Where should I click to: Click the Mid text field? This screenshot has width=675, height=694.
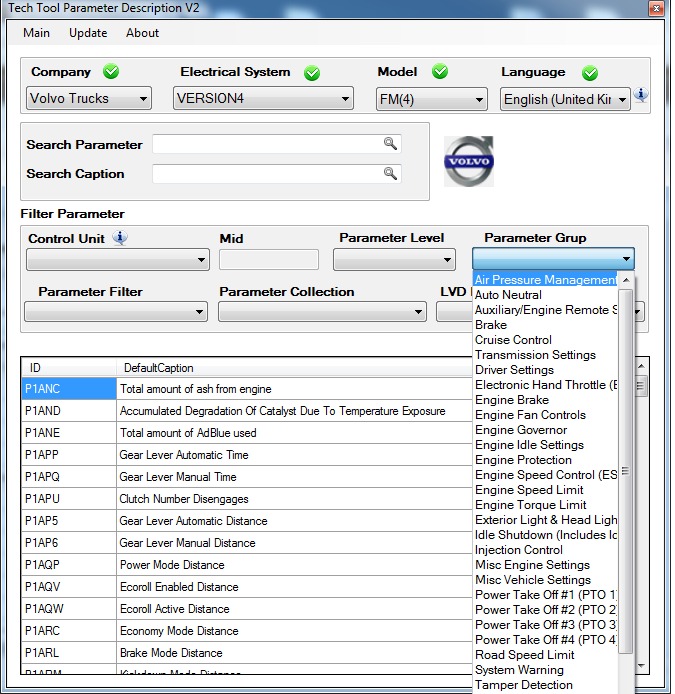tap(269, 260)
